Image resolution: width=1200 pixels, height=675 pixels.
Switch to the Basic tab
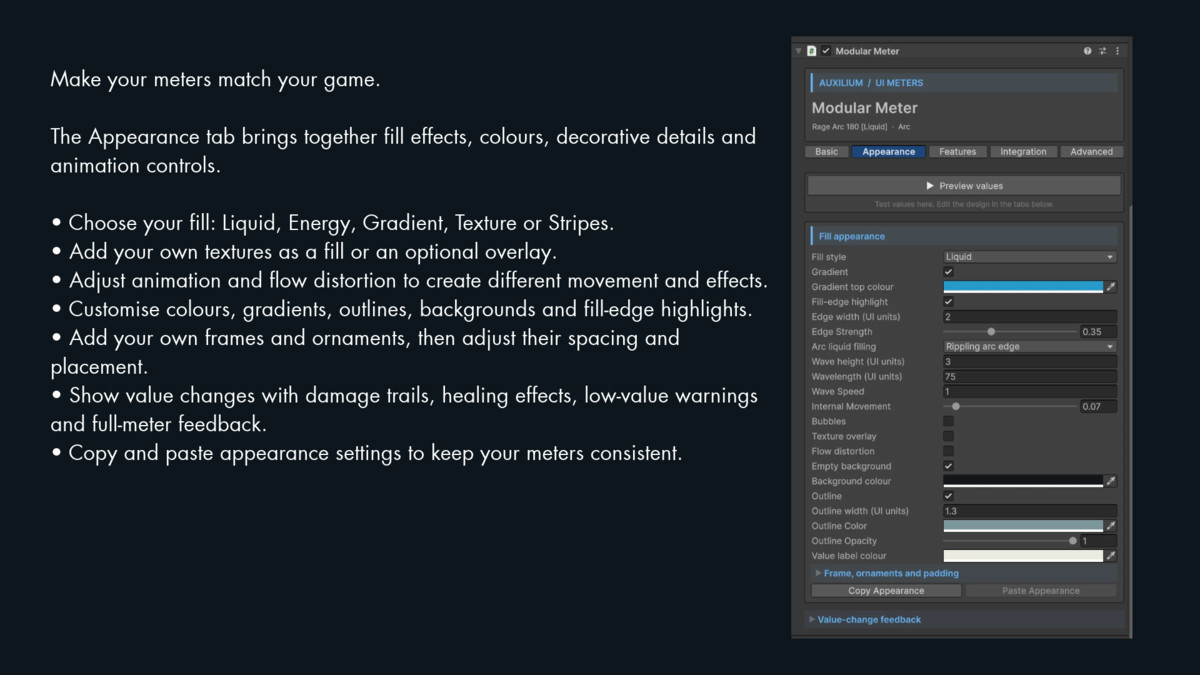pyautogui.click(x=827, y=152)
